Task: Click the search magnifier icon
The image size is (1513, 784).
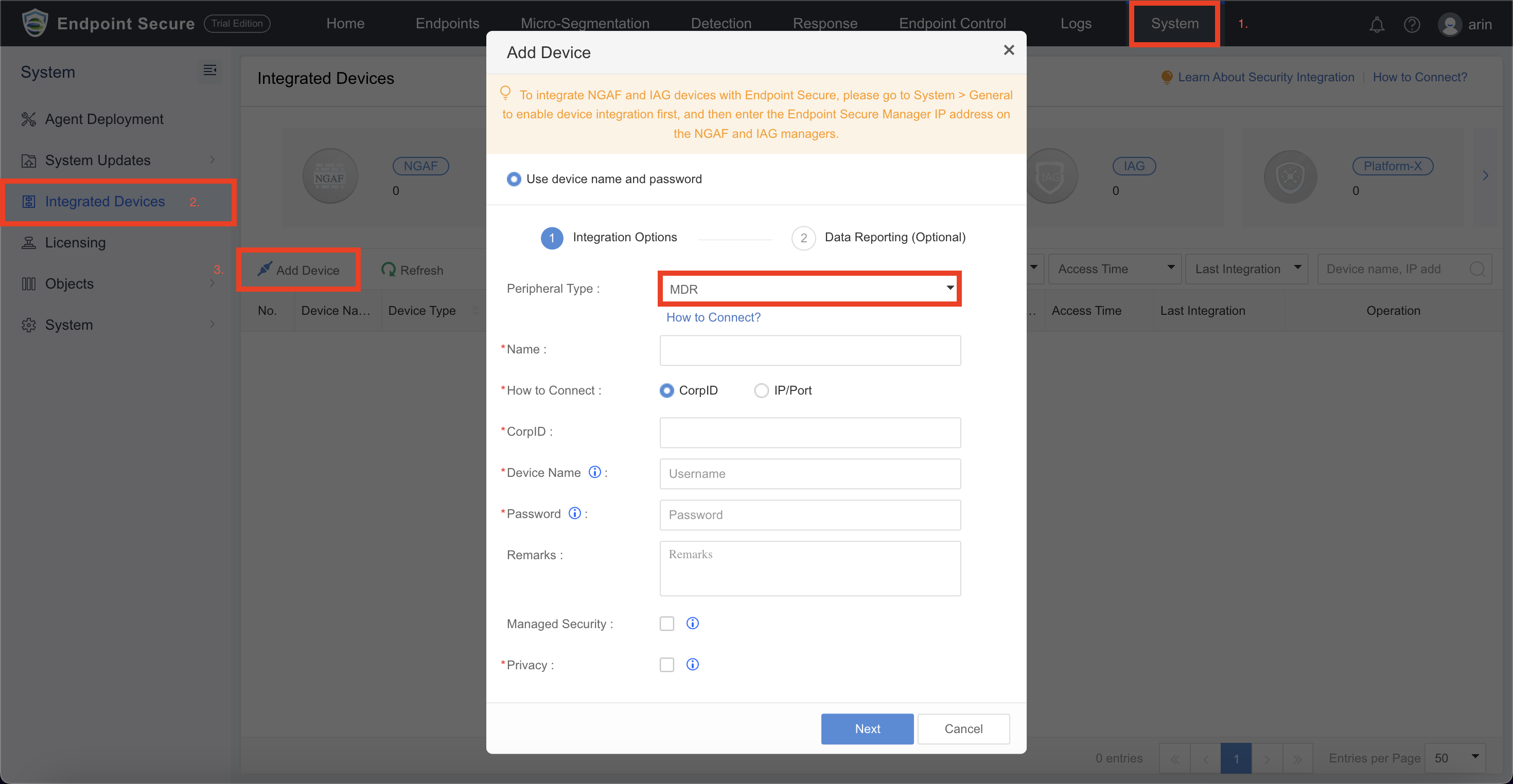Action: coord(1476,269)
